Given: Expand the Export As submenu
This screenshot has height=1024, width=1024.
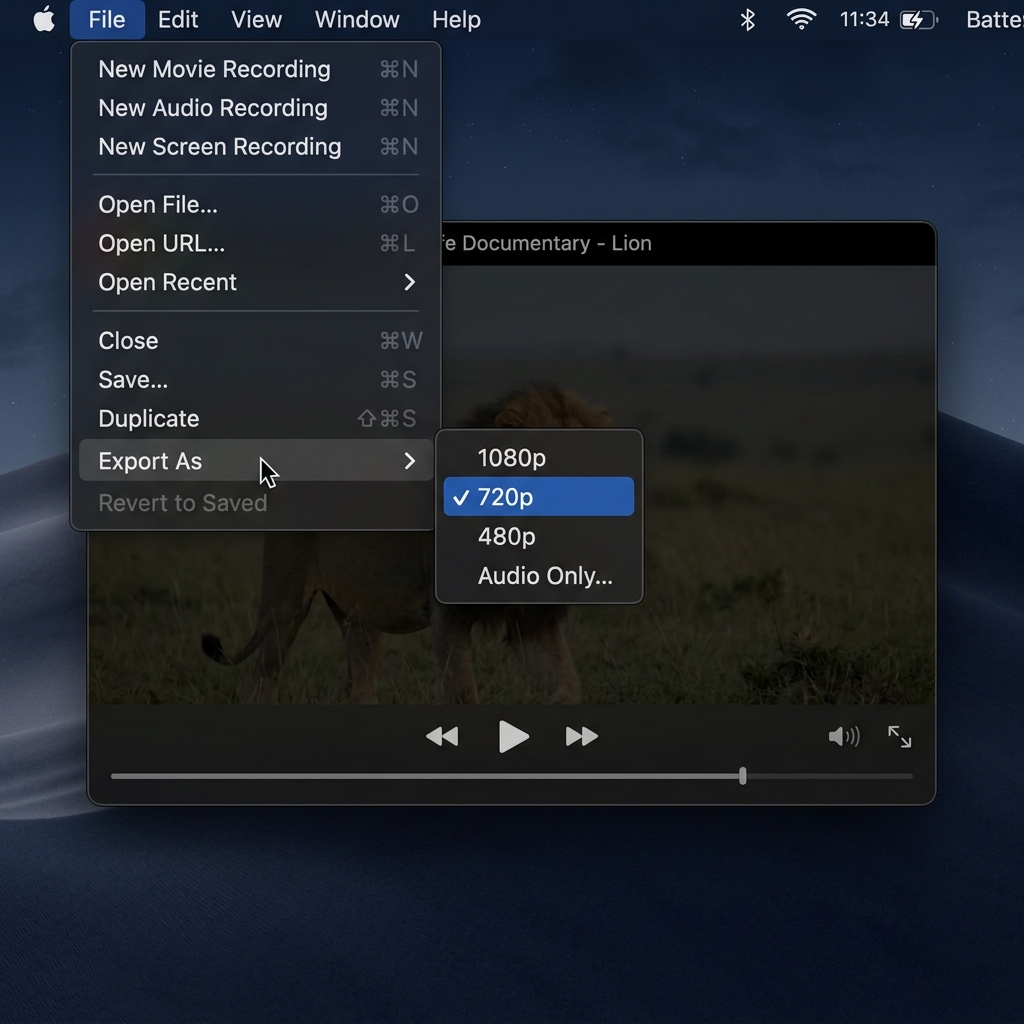Looking at the screenshot, I should point(256,460).
